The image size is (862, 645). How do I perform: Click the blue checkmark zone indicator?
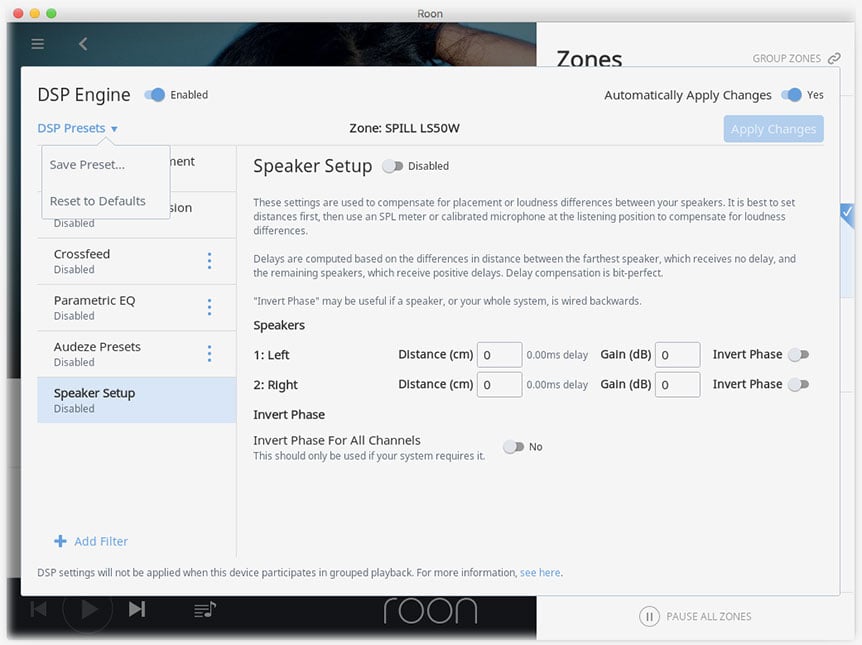tap(847, 213)
